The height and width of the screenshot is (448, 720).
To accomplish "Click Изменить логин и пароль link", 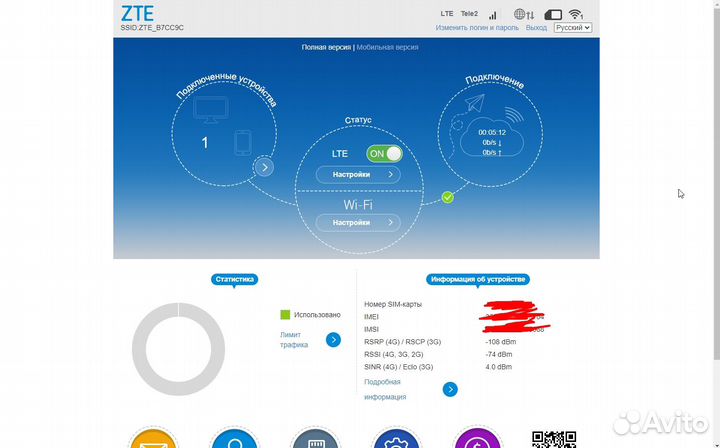I will 477,28.
